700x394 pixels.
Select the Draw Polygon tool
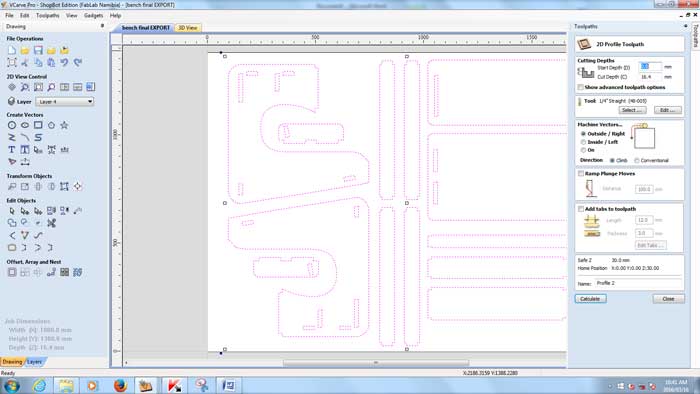coord(51,125)
